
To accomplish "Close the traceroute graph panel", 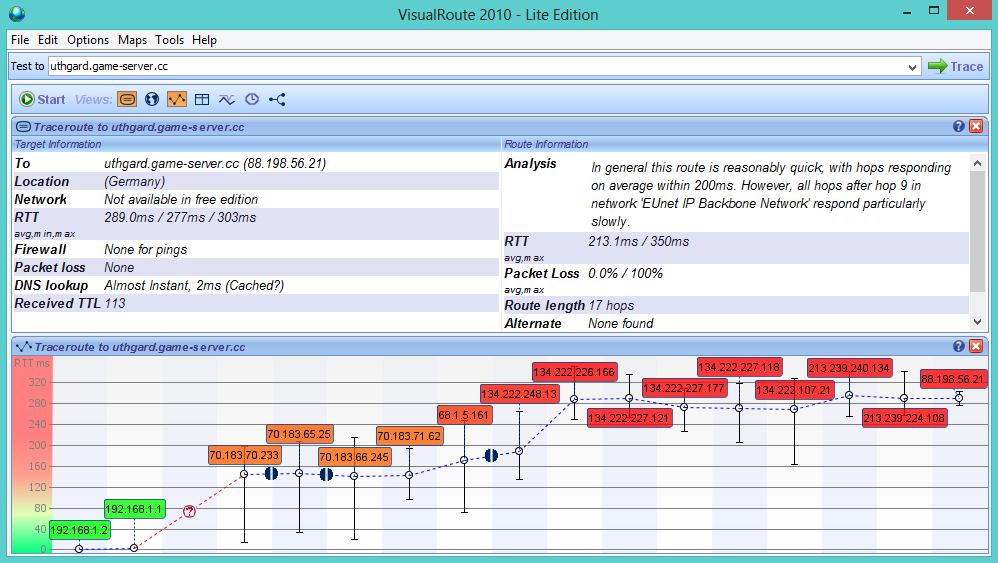I will click(976, 346).
